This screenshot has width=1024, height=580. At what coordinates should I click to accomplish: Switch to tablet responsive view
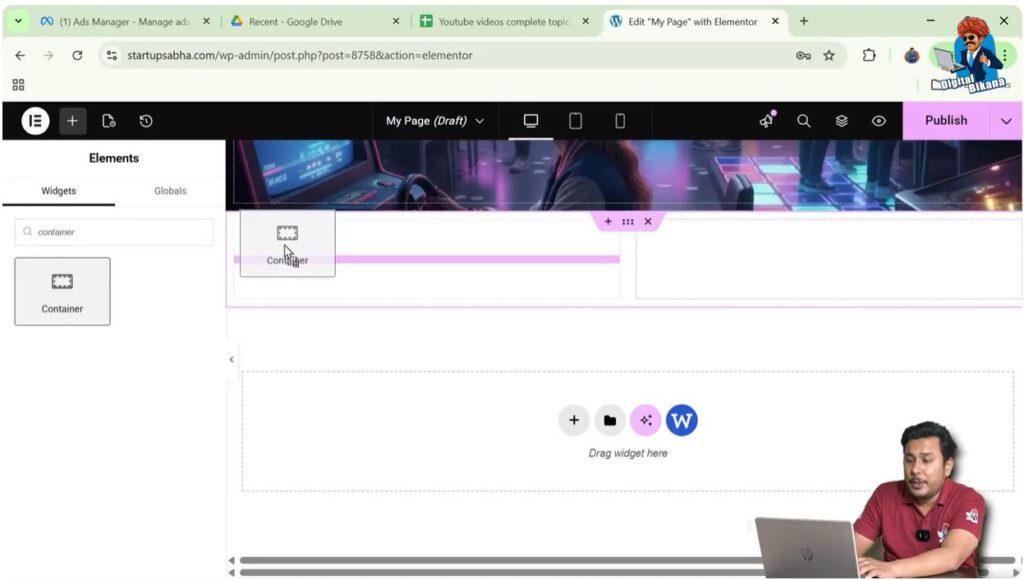click(575, 121)
